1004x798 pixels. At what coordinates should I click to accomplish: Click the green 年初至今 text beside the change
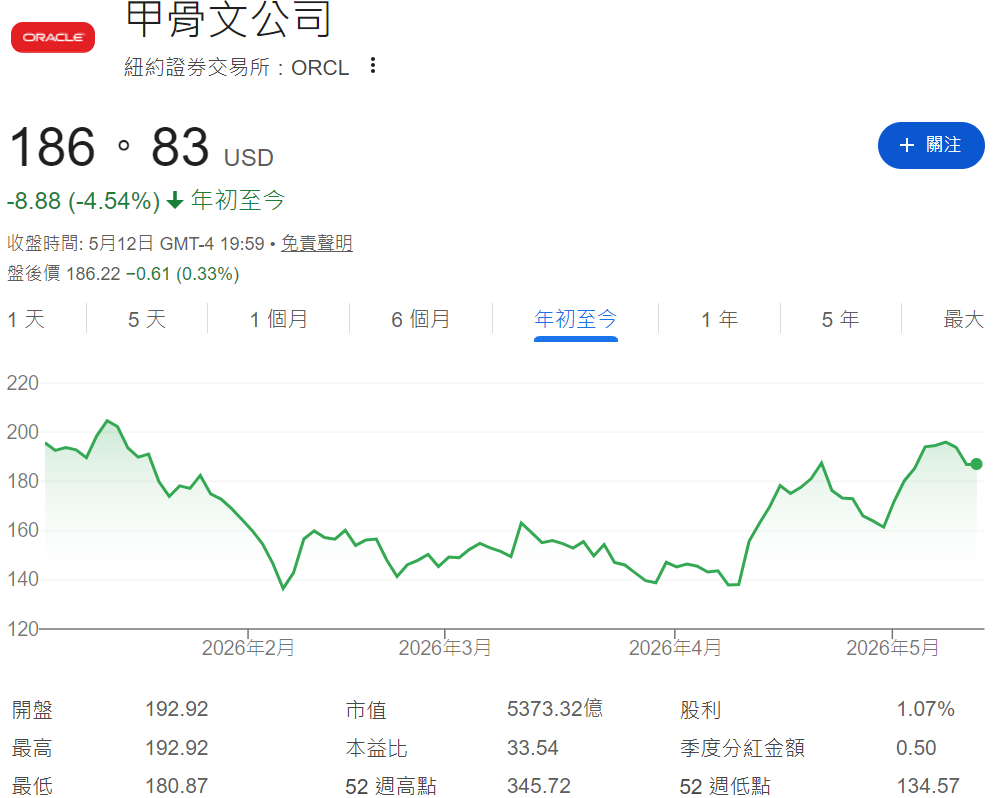coord(238,200)
